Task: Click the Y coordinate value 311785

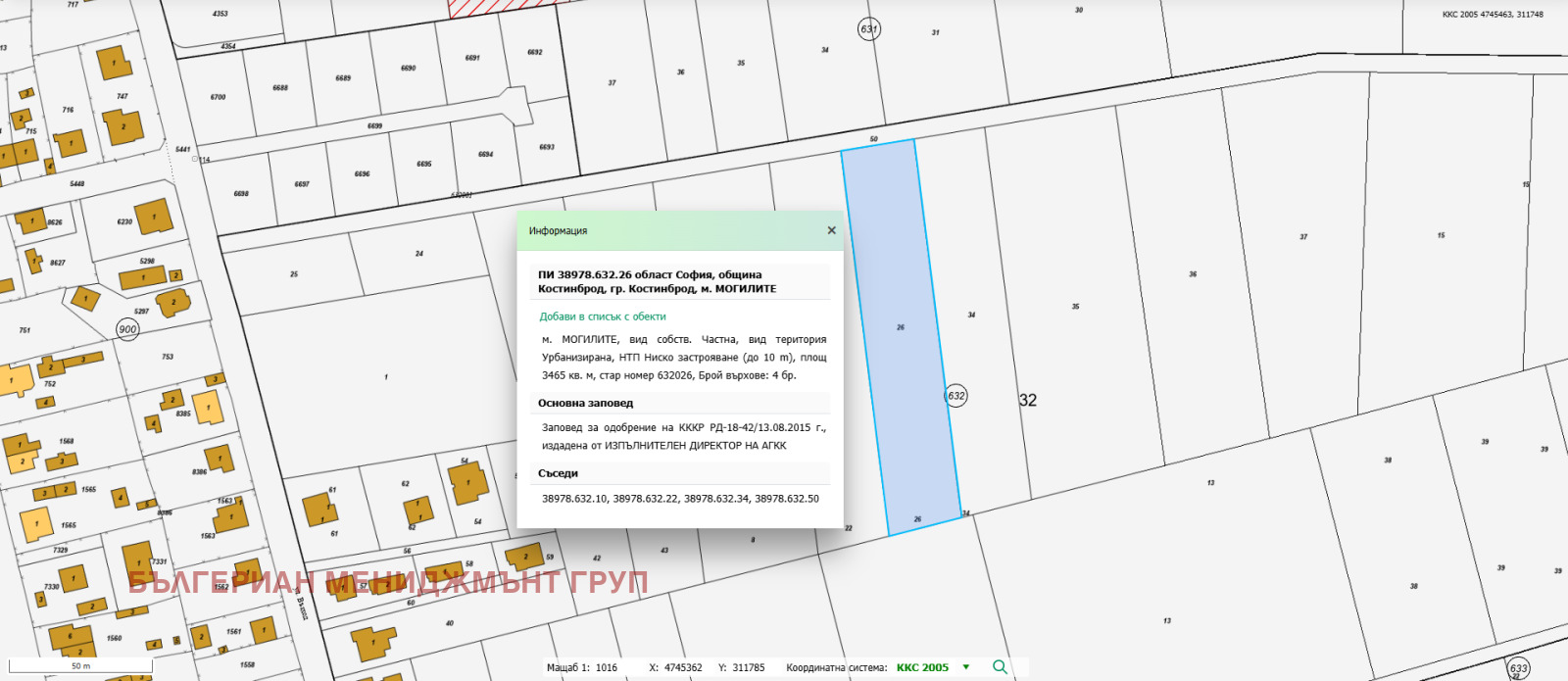Action: (x=749, y=667)
